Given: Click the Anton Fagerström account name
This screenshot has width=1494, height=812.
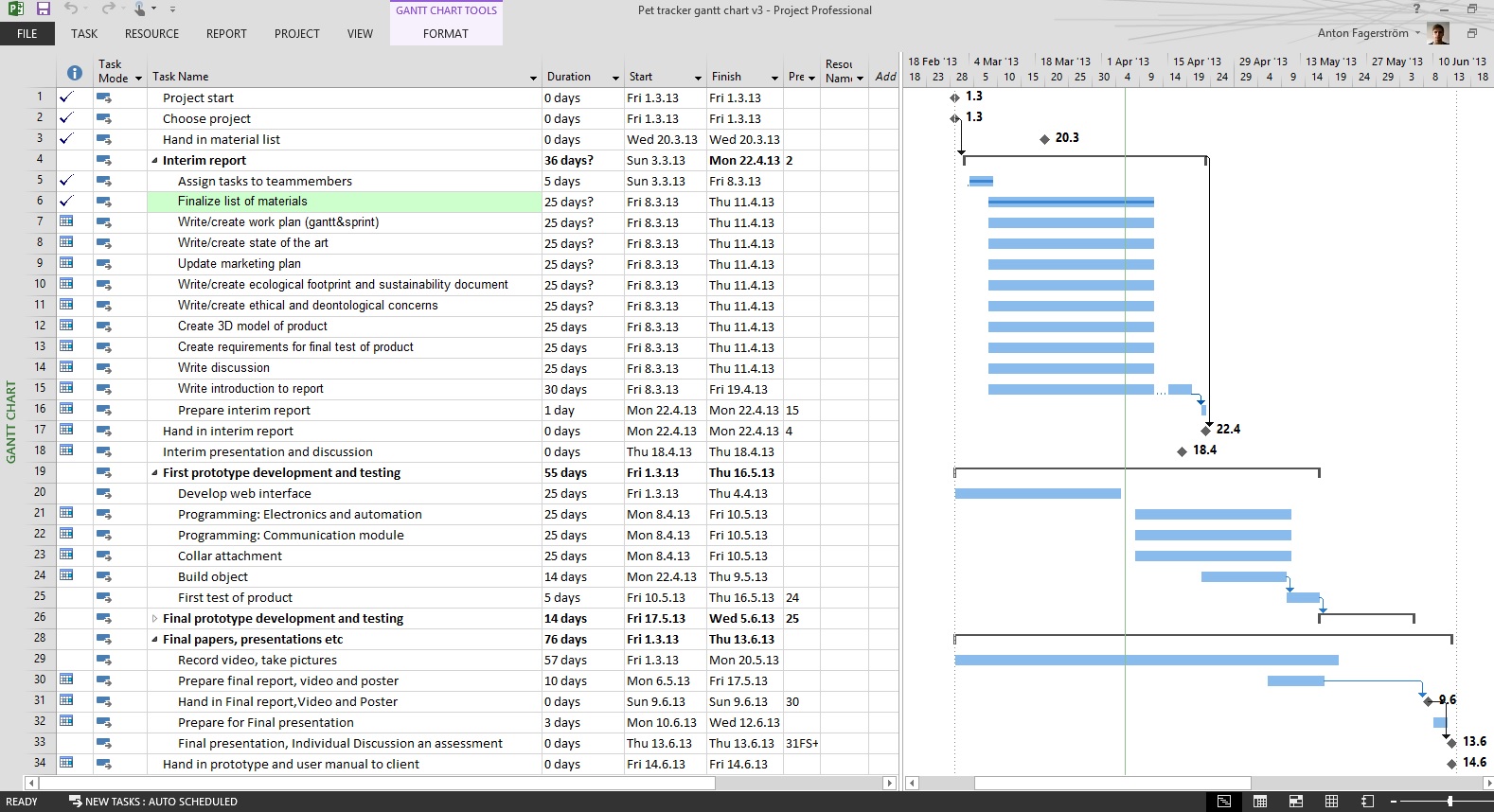Looking at the screenshot, I should point(1362,33).
